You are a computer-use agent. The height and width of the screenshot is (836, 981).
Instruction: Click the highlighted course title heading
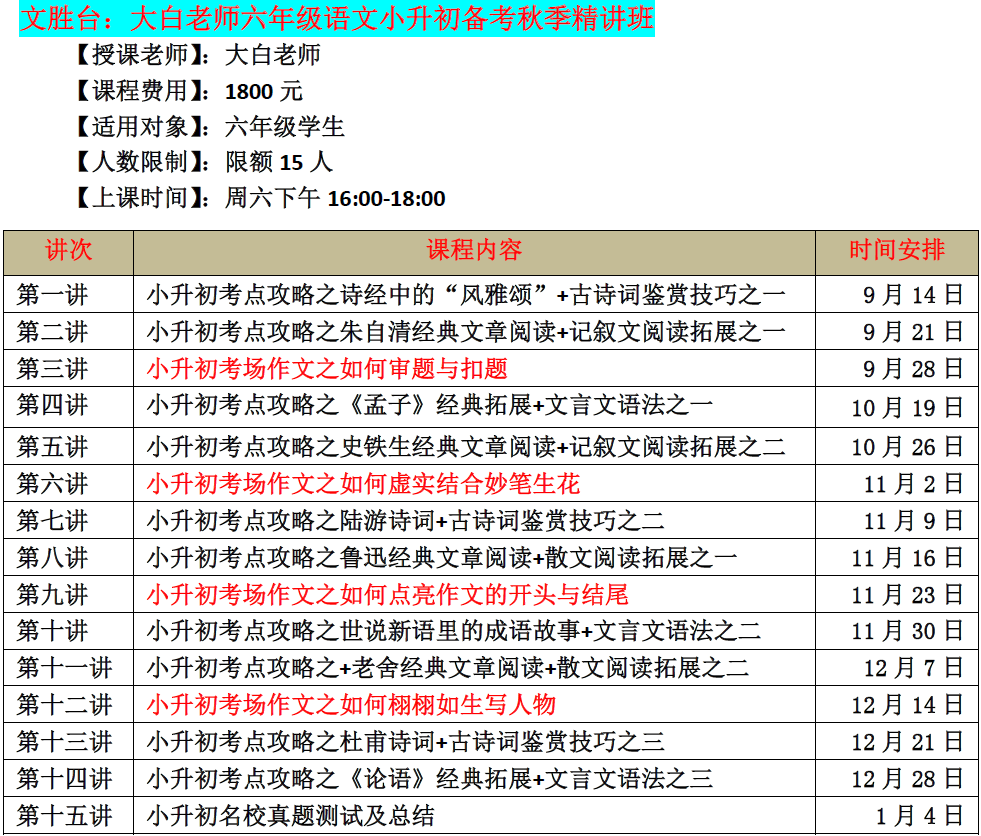click(337, 18)
